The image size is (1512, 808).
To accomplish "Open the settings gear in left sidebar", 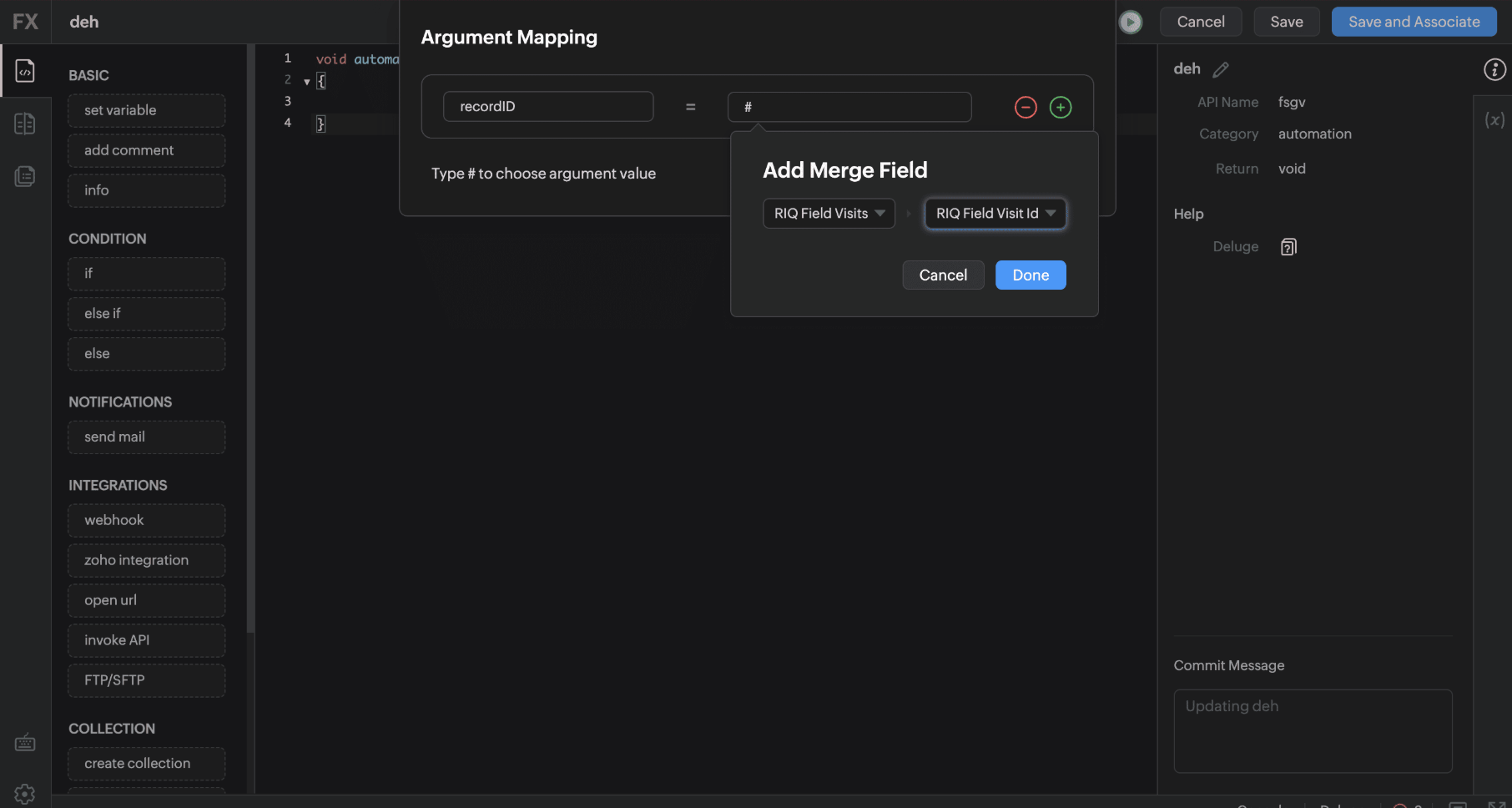I will coord(25,794).
